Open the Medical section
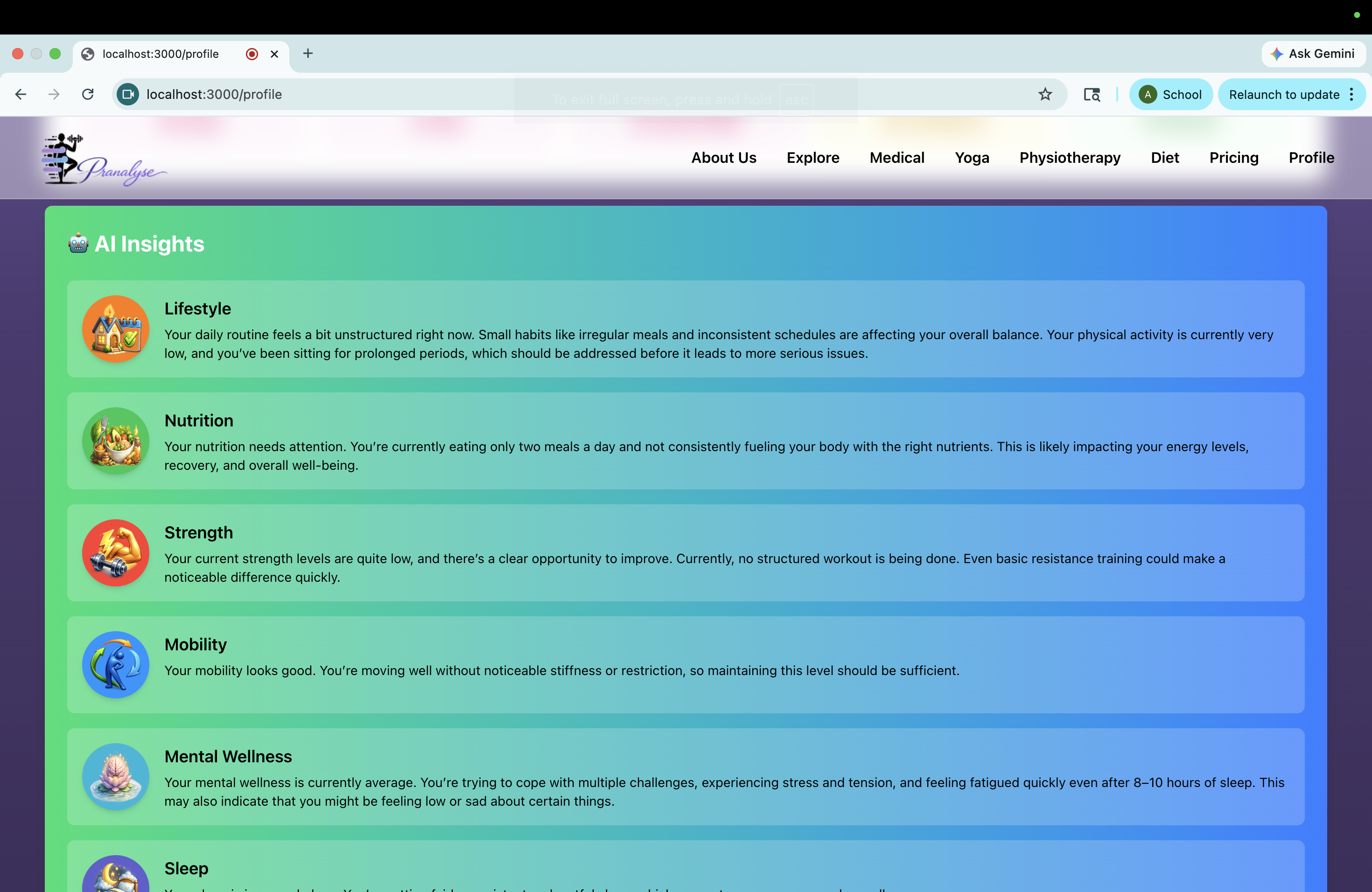 (897, 158)
